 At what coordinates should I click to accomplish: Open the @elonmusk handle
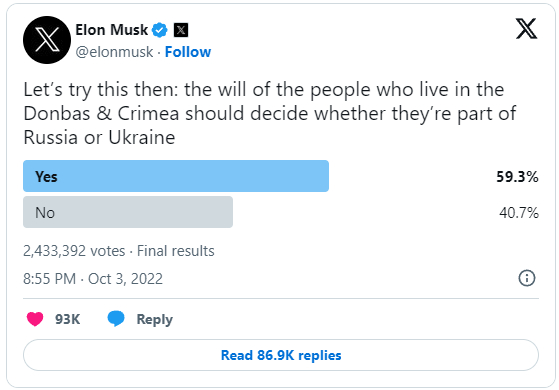coord(114,52)
